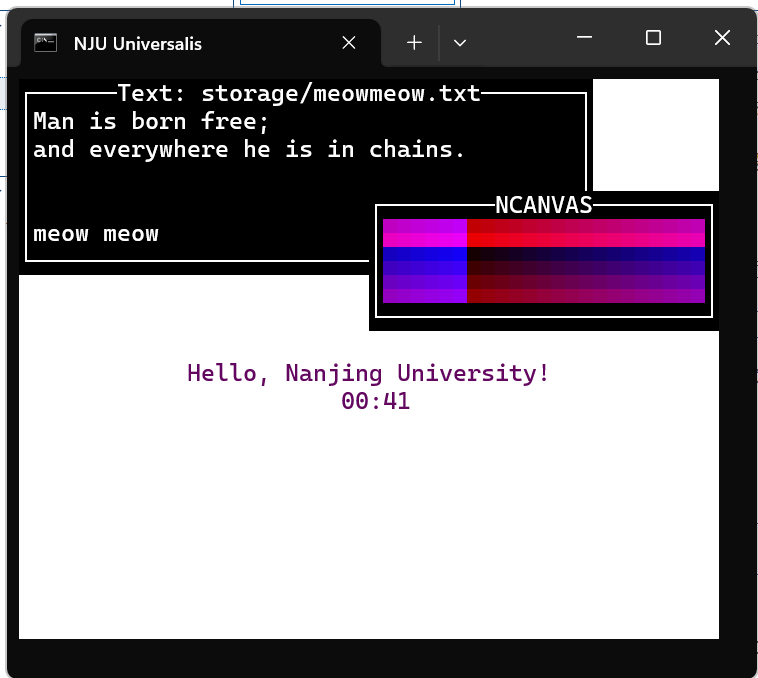Click the 00:41 timer display
The width and height of the screenshot is (758, 678).
tap(375, 401)
